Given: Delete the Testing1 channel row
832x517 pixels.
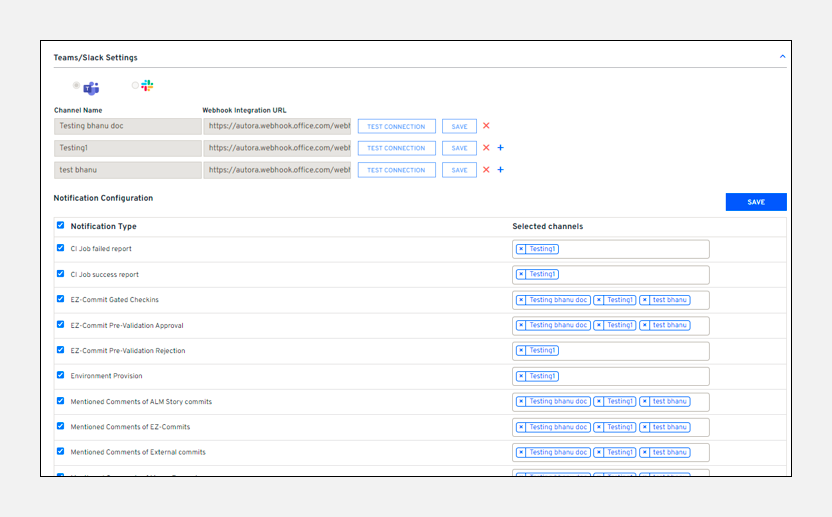Looking at the screenshot, I should 486,148.
